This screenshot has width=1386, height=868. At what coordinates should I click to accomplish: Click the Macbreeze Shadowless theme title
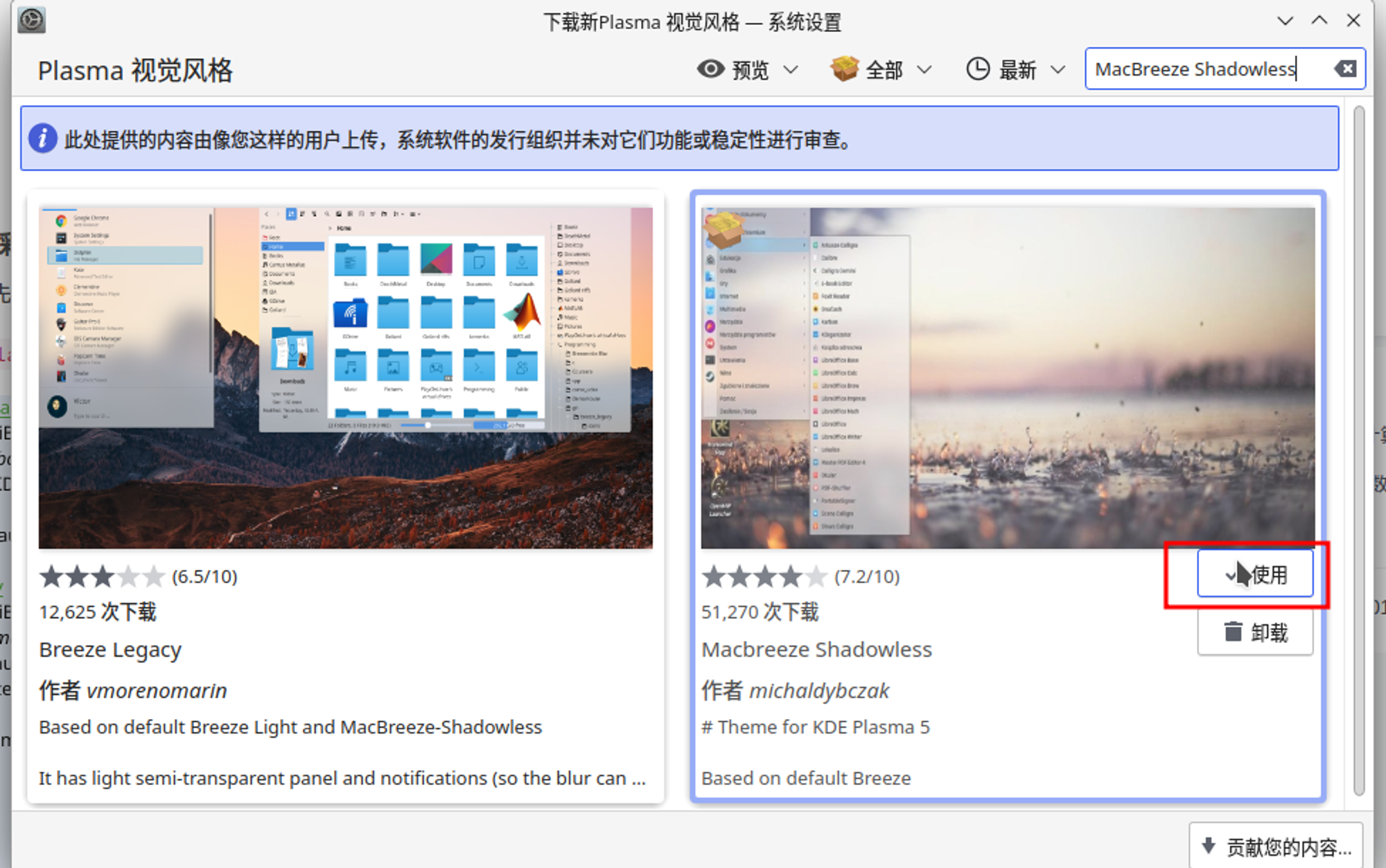pyautogui.click(x=816, y=650)
